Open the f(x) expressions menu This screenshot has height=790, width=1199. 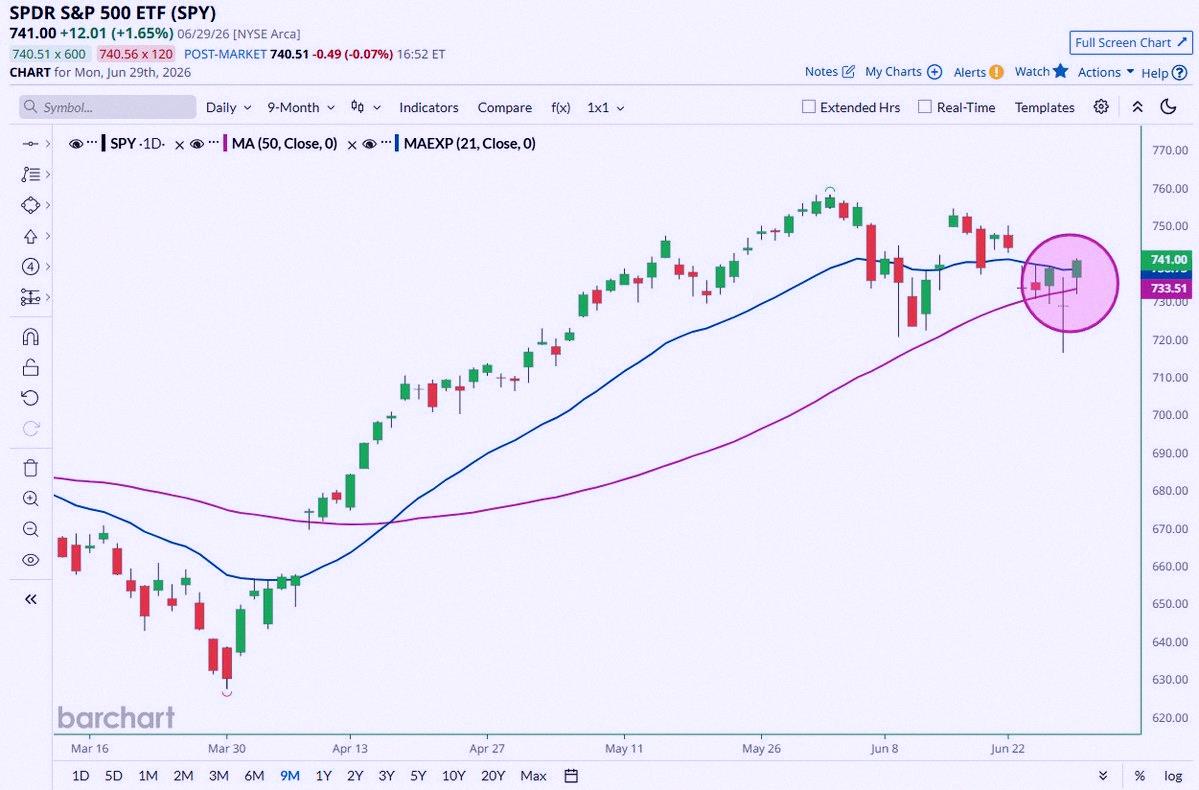561,107
